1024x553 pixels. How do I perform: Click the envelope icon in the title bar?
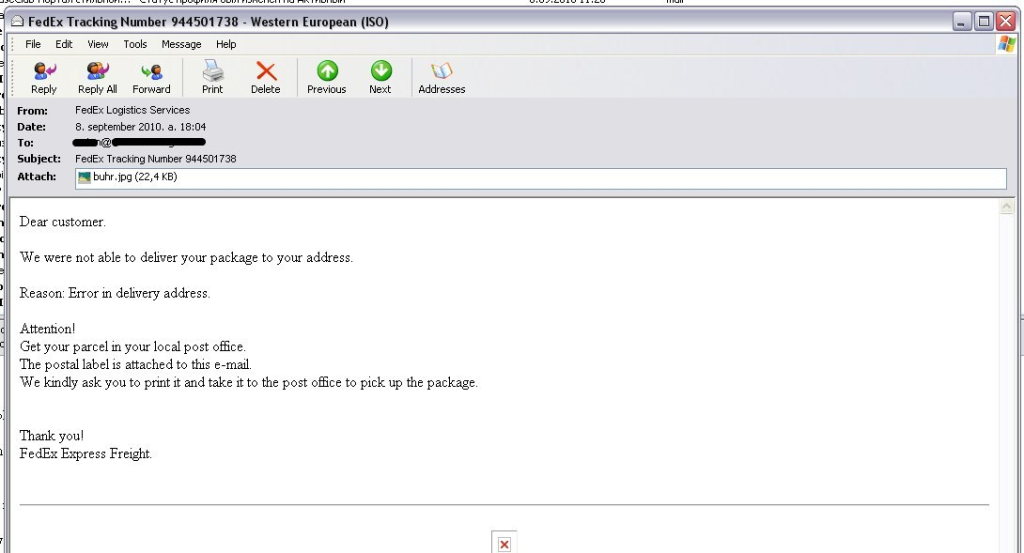18,22
